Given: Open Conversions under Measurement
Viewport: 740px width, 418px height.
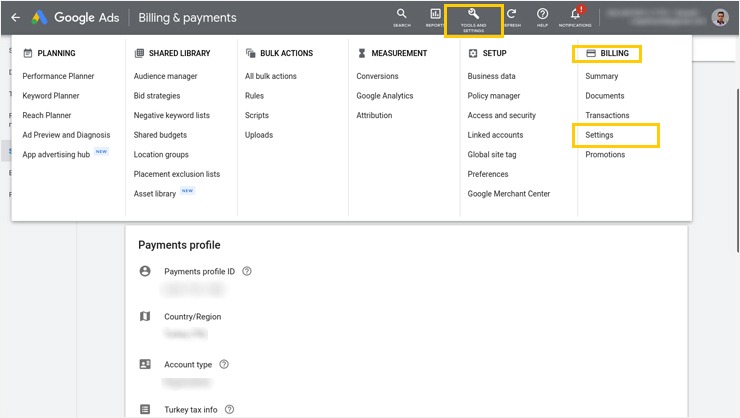Looking at the screenshot, I should click(x=378, y=76).
